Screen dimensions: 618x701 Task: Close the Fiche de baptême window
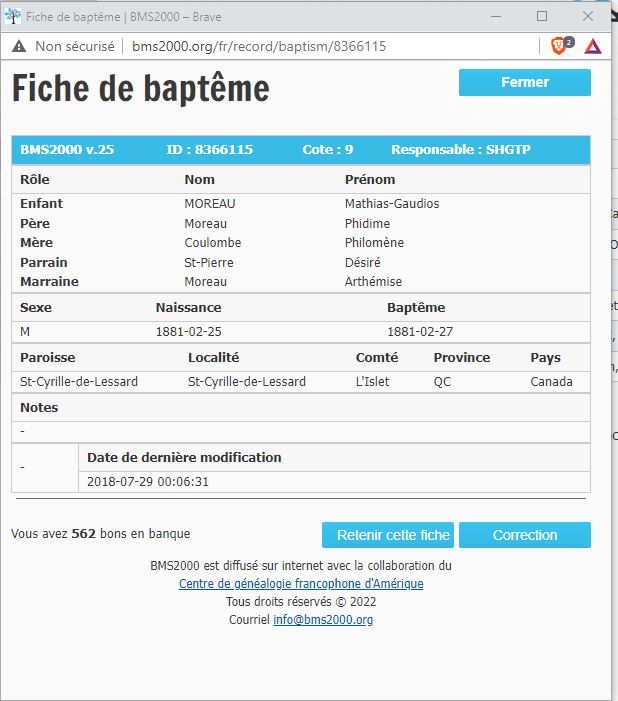pyautogui.click(x=588, y=17)
